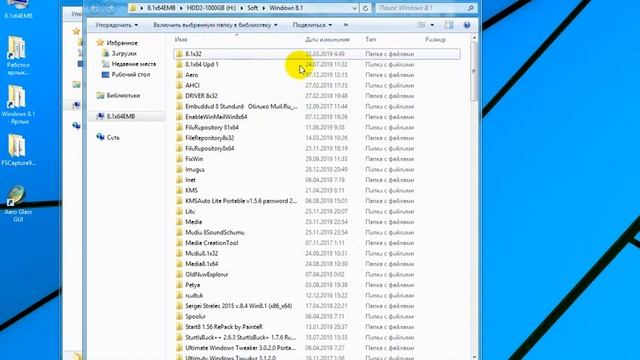Click the folder icon next to KMS

coord(179,190)
